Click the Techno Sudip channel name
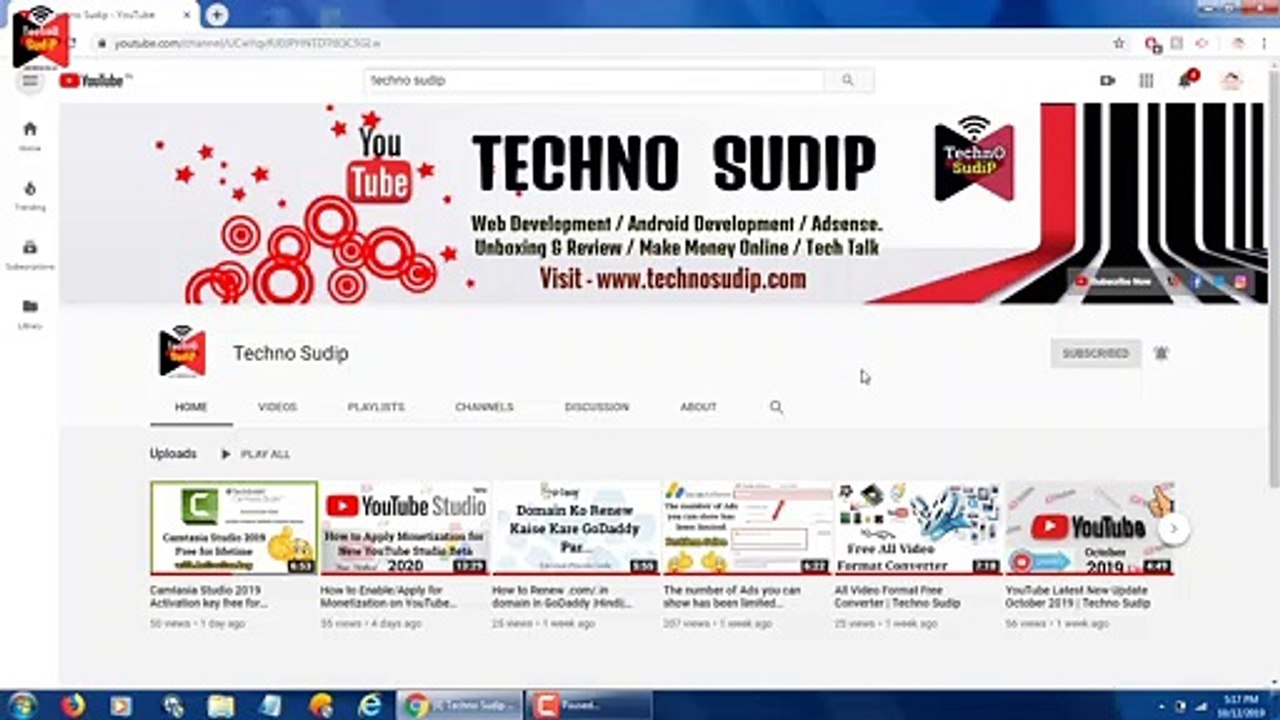Viewport: 1280px width, 720px height. tap(291, 353)
